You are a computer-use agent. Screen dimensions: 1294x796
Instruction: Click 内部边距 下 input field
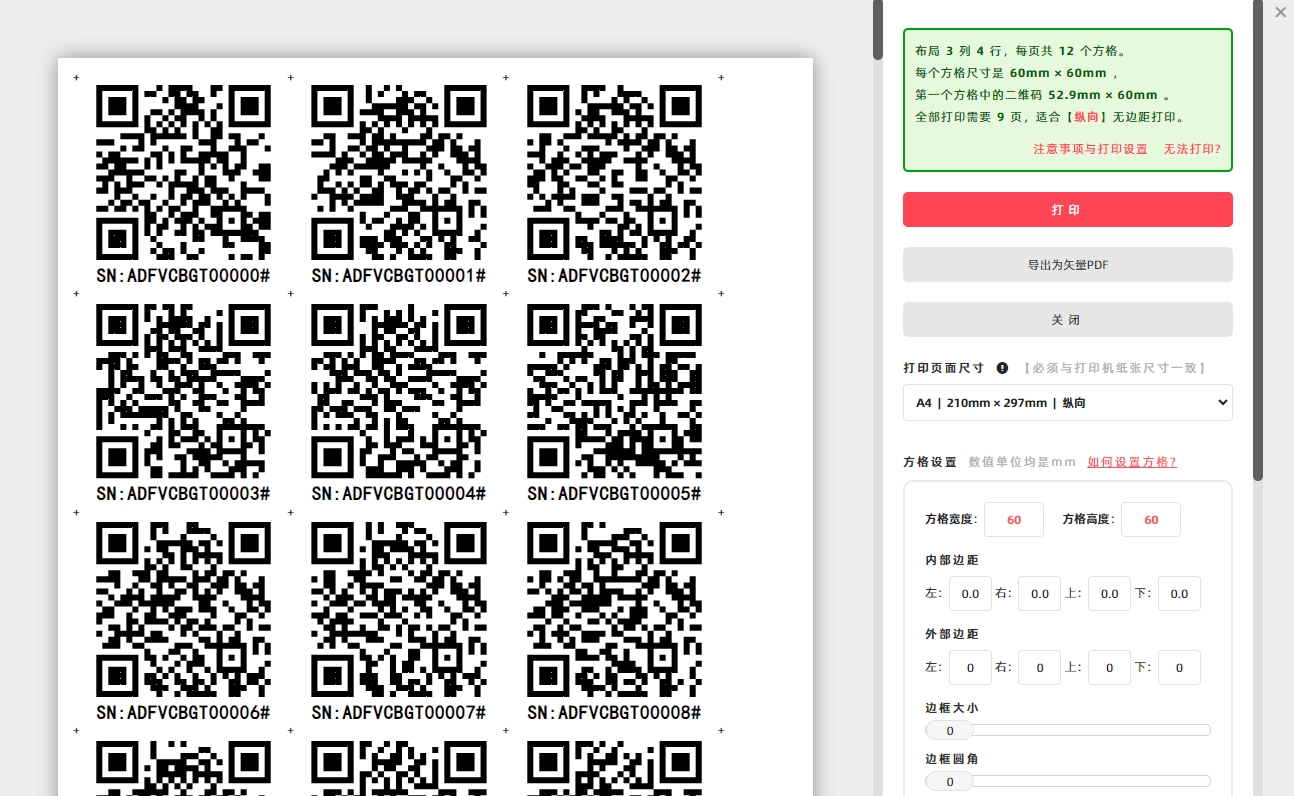[x=1179, y=594]
